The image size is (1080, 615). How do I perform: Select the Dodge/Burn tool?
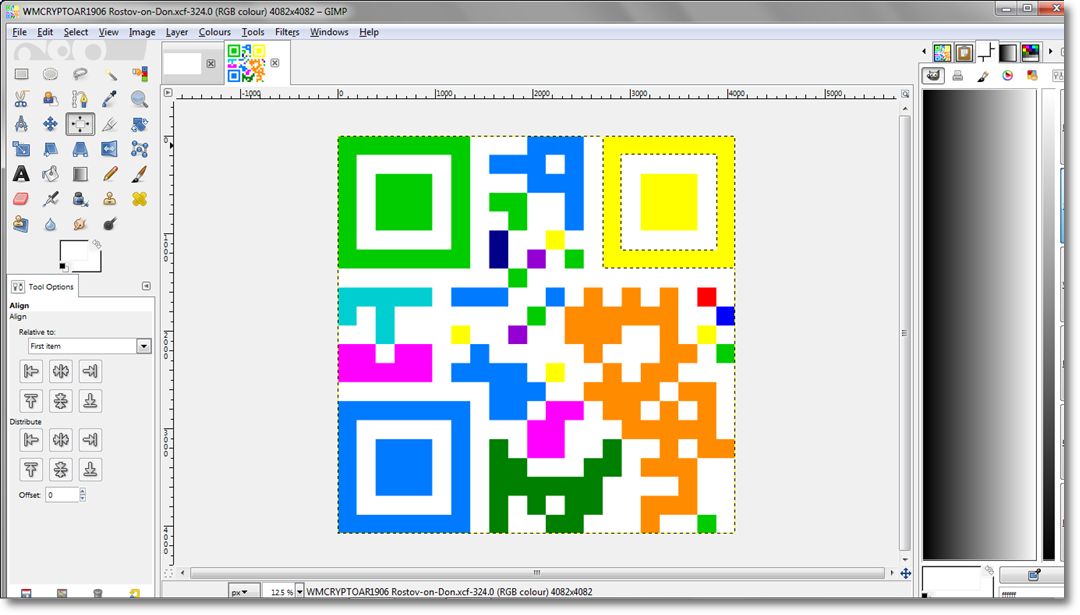pyautogui.click(x=110, y=224)
